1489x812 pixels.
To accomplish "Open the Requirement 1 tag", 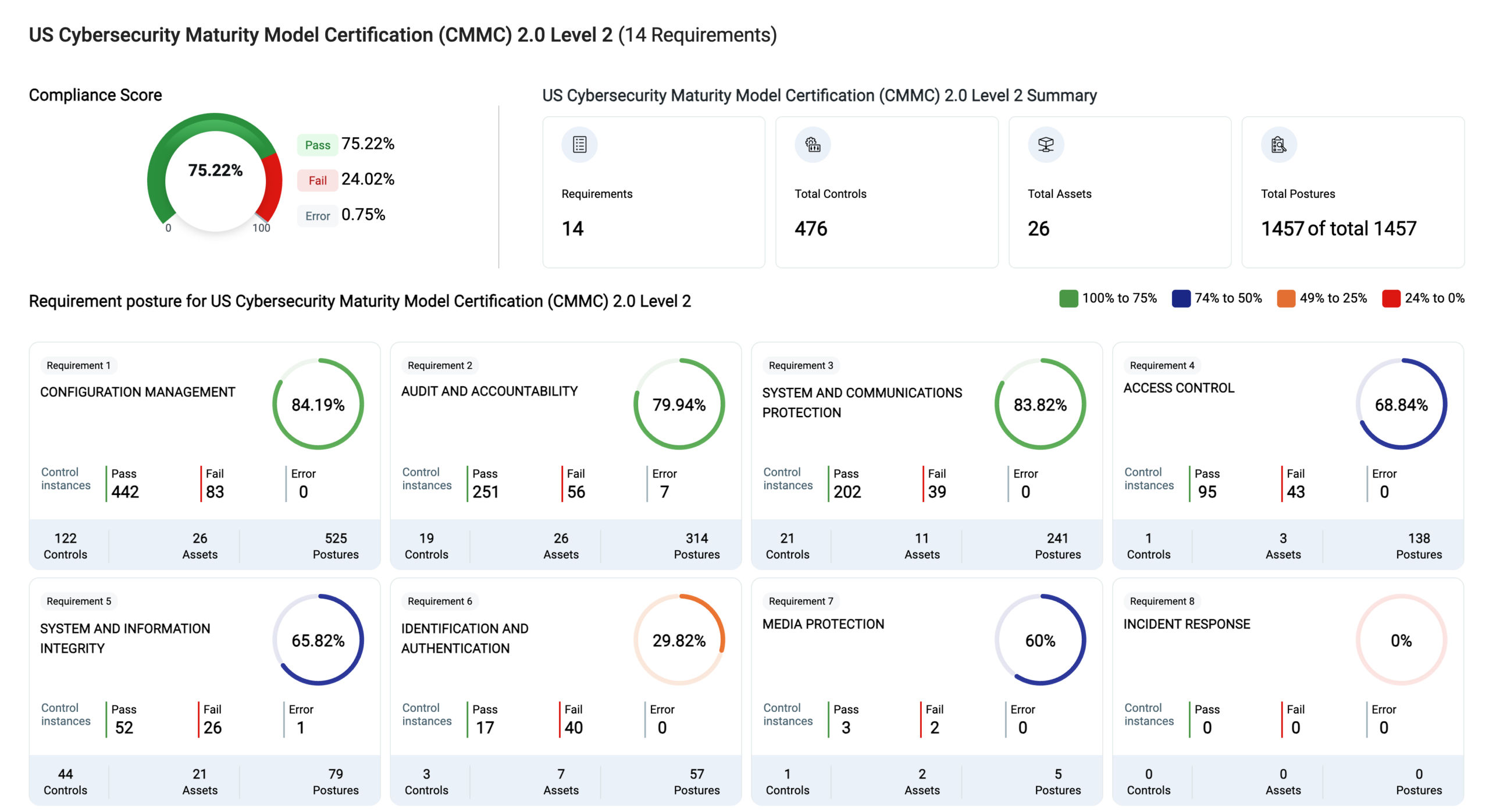I will point(79,365).
